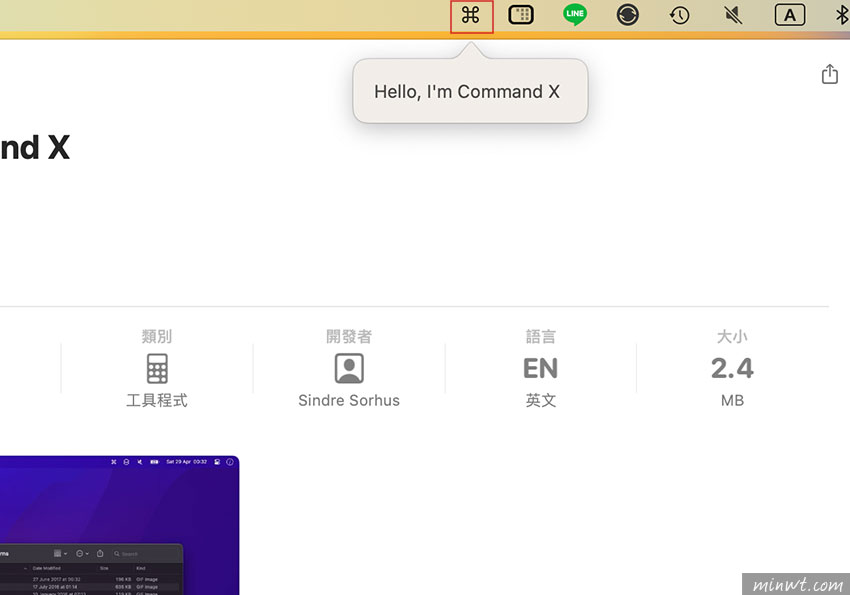
Task: Click the 開發者 heading
Action: (349, 337)
